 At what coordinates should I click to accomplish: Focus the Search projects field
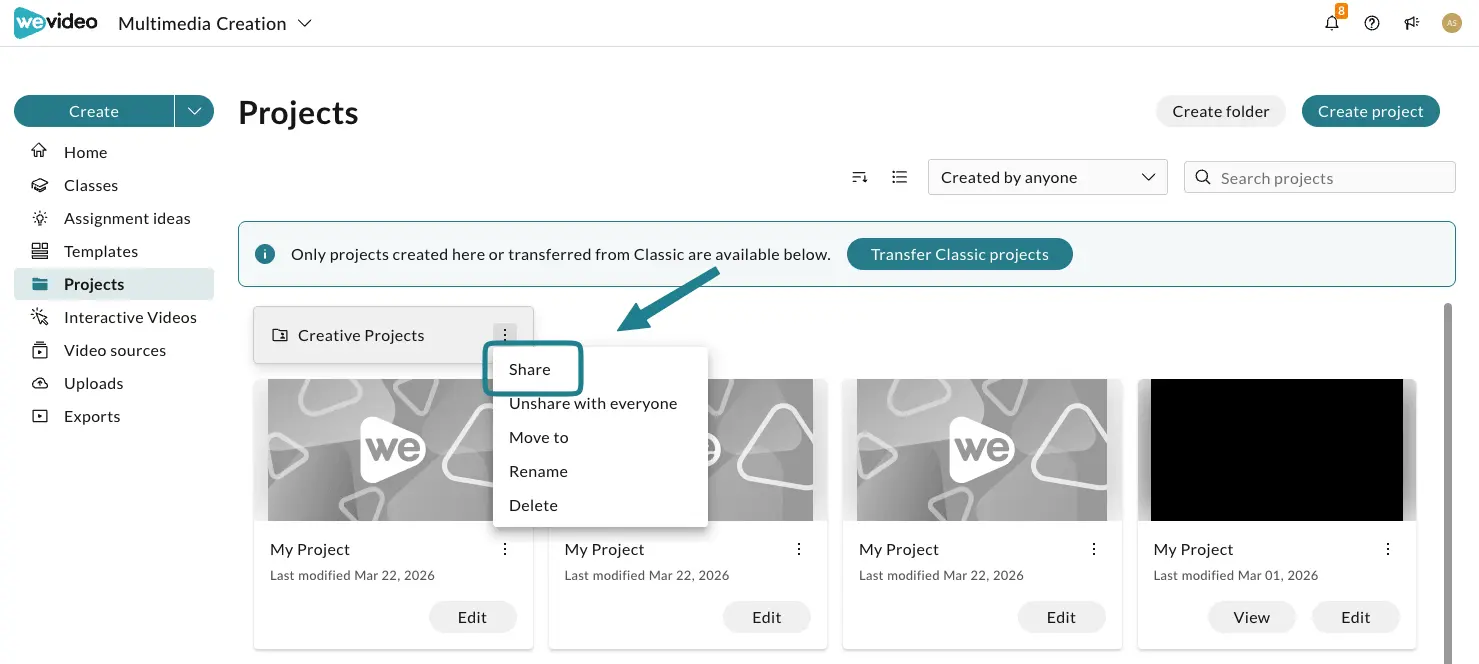tap(1320, 177)
